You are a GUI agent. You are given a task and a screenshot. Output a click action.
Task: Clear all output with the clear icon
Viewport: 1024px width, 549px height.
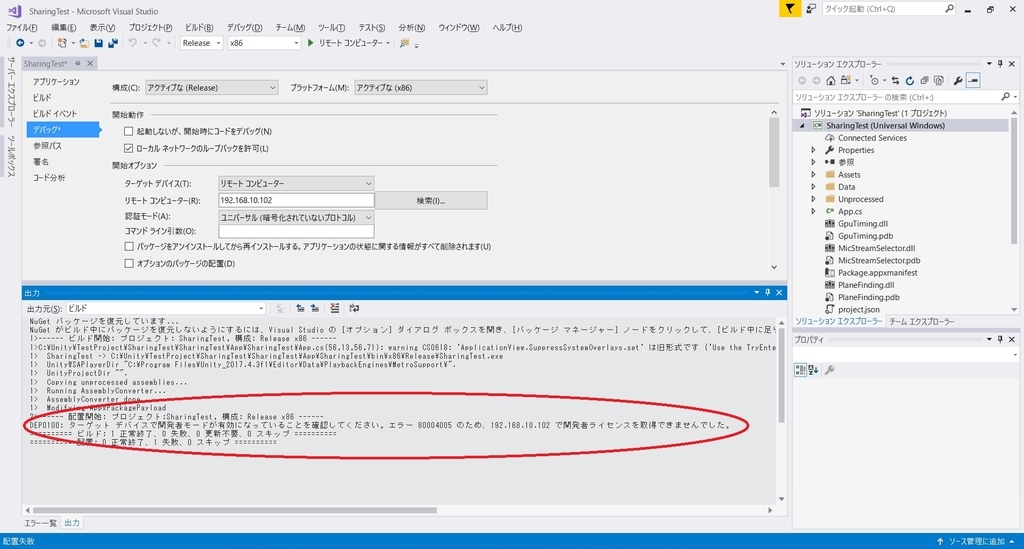[x=334, y=308]
